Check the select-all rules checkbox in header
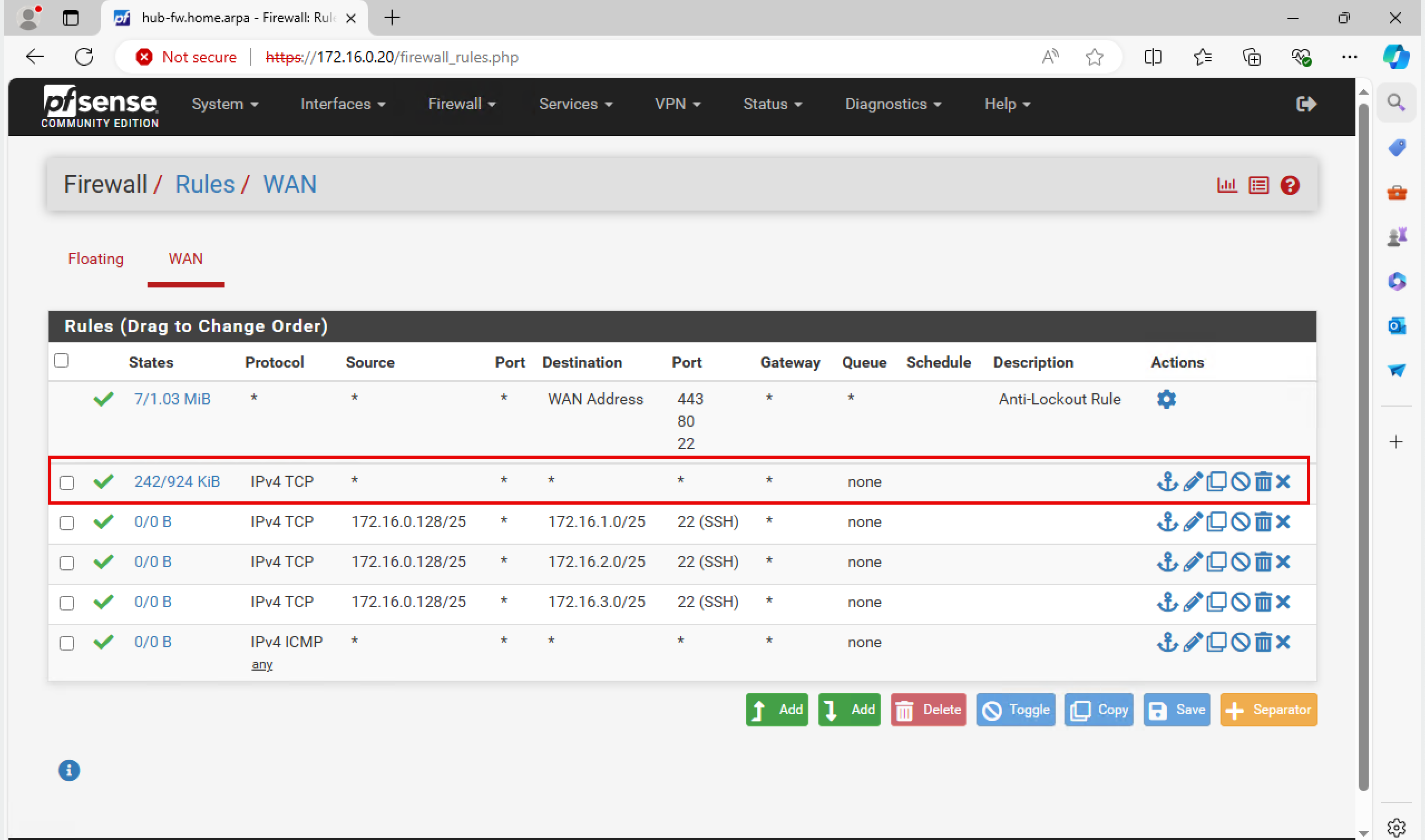 pos(61,360)
